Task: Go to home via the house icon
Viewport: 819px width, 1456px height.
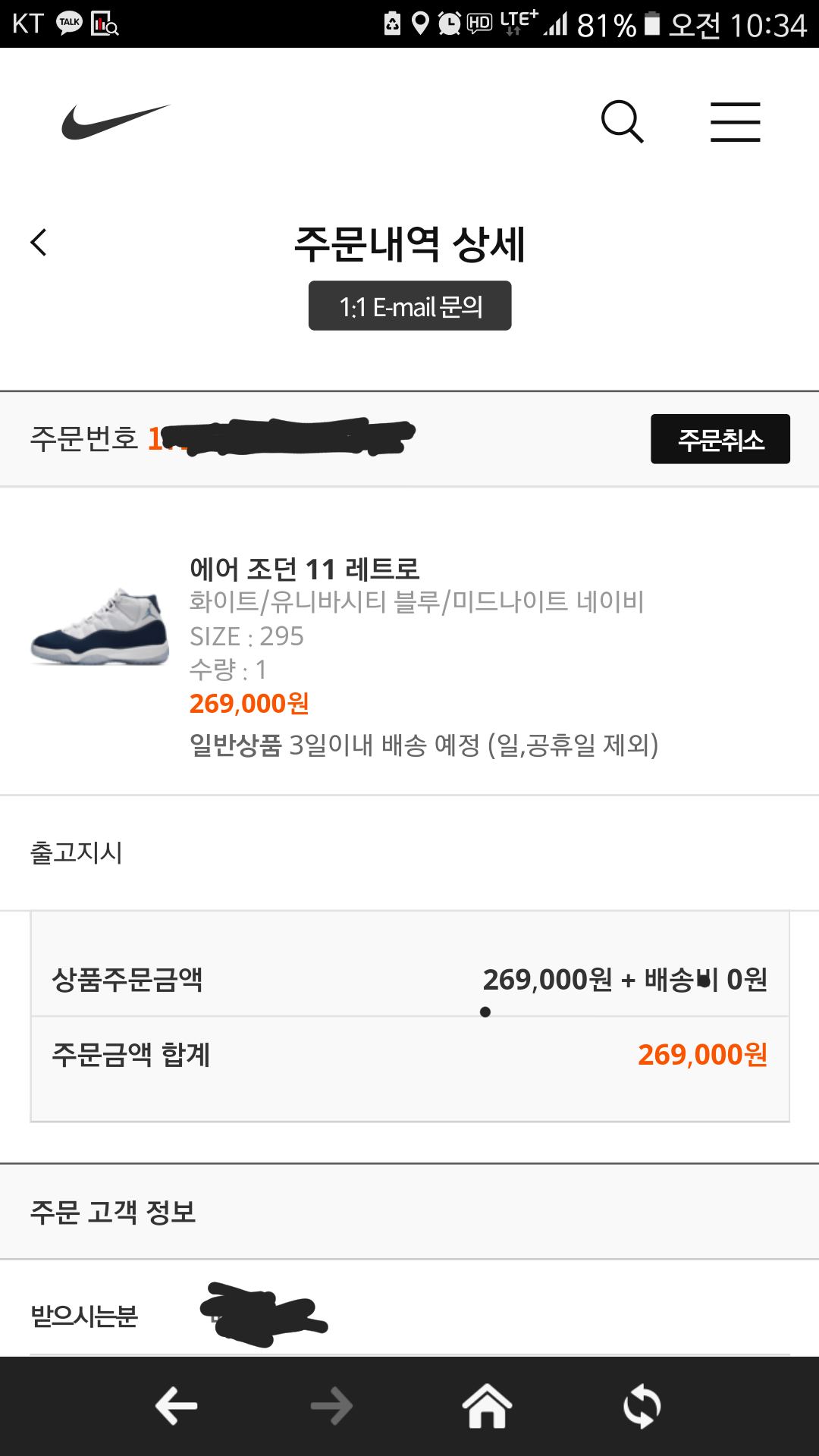Action: click(x=487, y=1406)
